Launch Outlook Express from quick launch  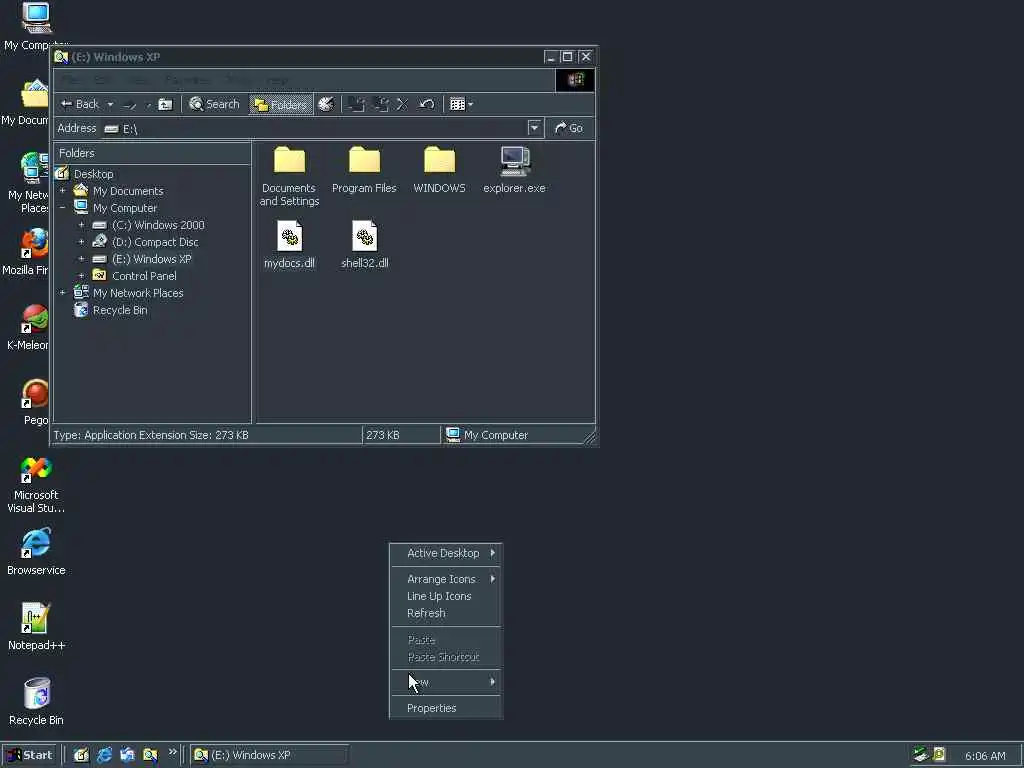[x=127, y=756]
